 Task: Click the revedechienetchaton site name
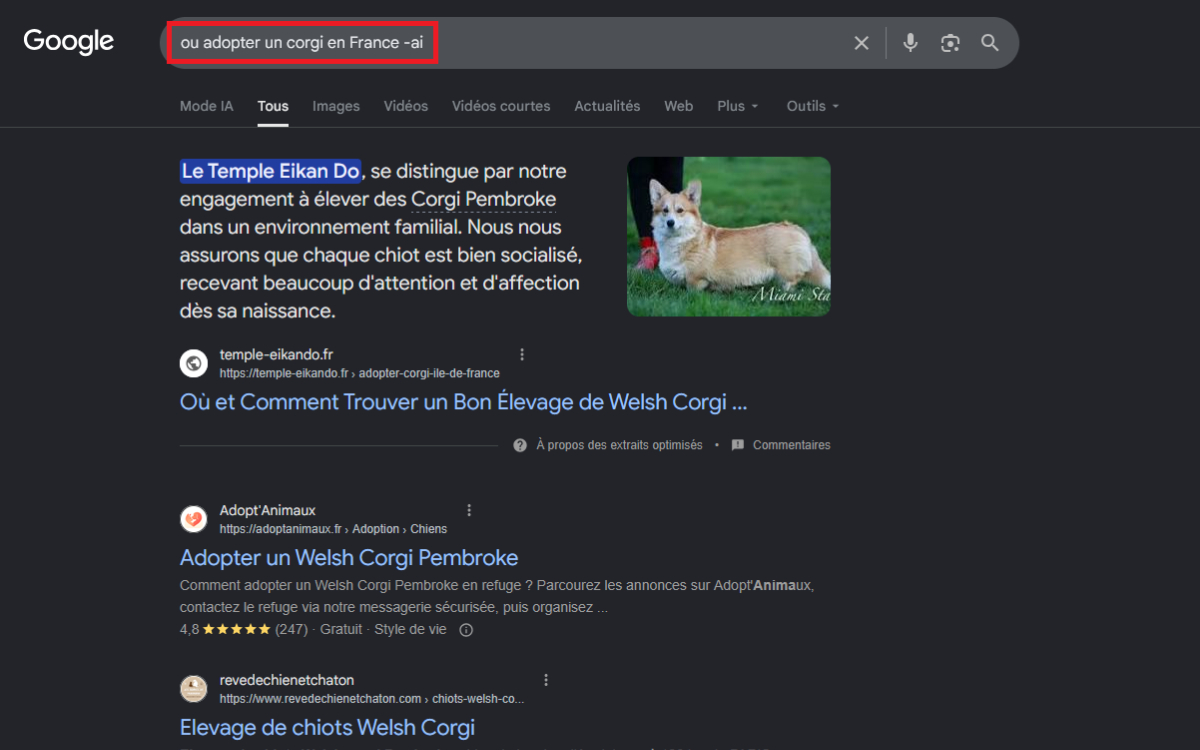pos(287,680)
